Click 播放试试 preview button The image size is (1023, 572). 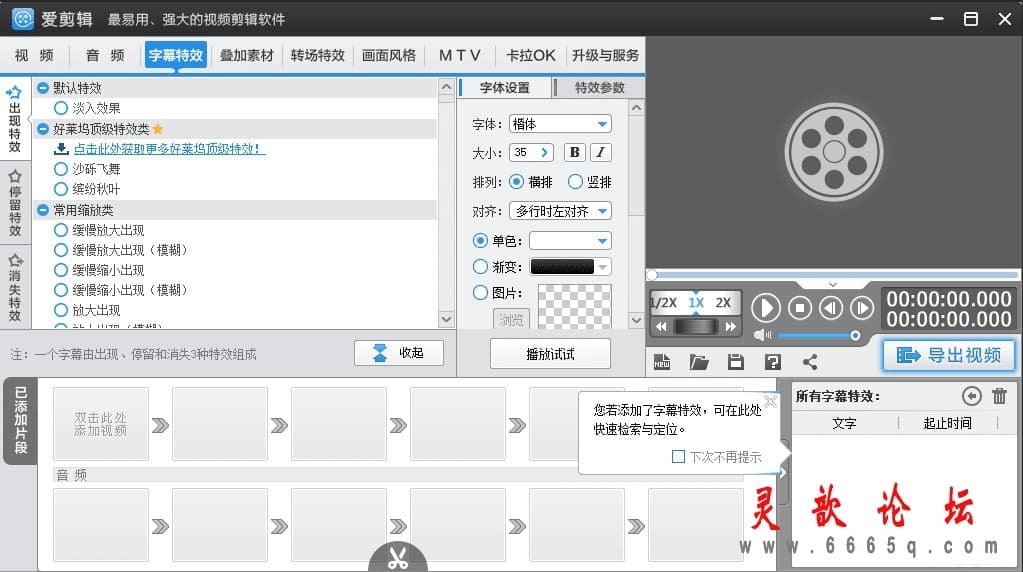pyautogui.click(x=550, y=354)
